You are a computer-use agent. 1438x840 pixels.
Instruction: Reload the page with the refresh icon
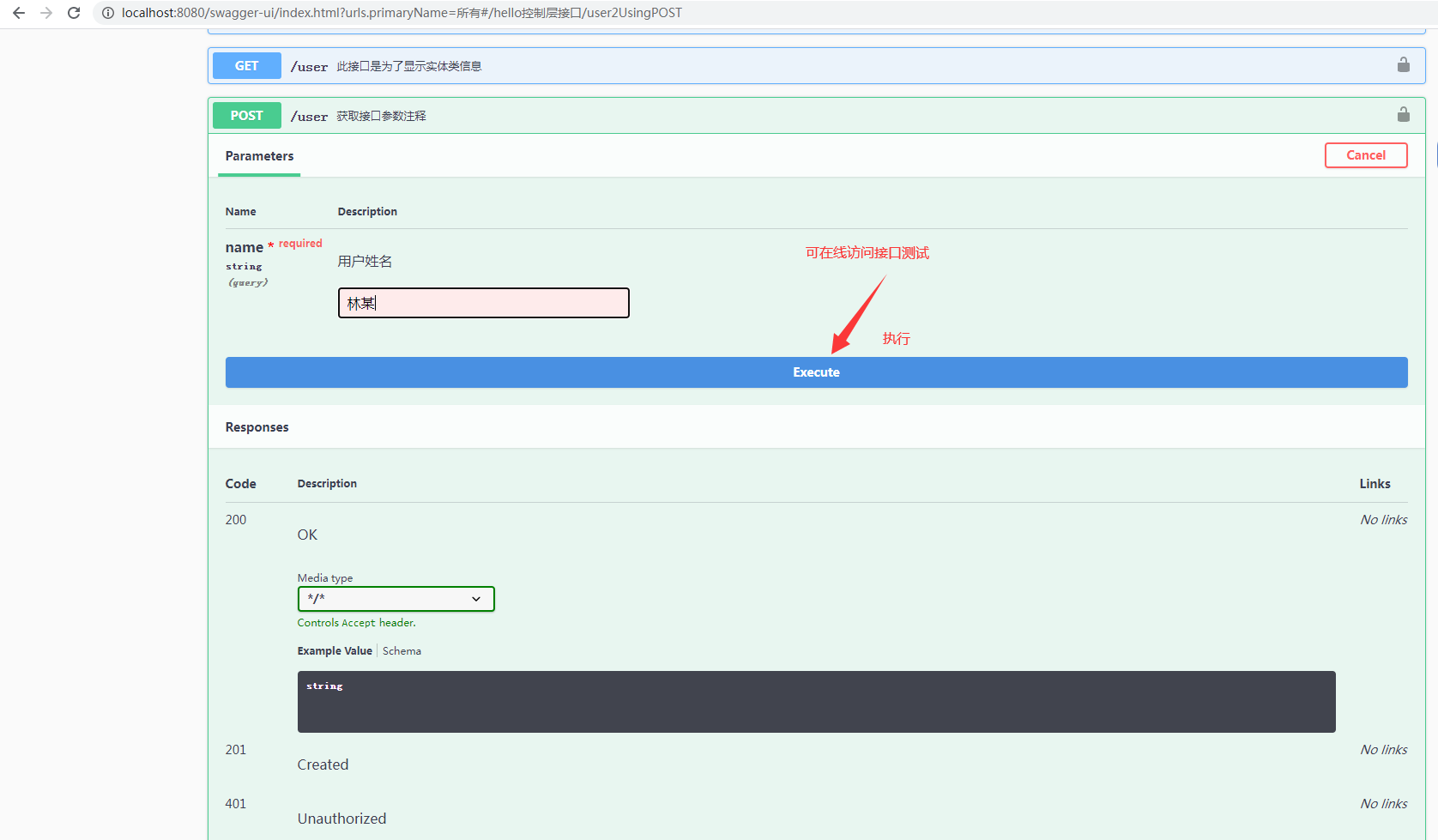[74, 13]
